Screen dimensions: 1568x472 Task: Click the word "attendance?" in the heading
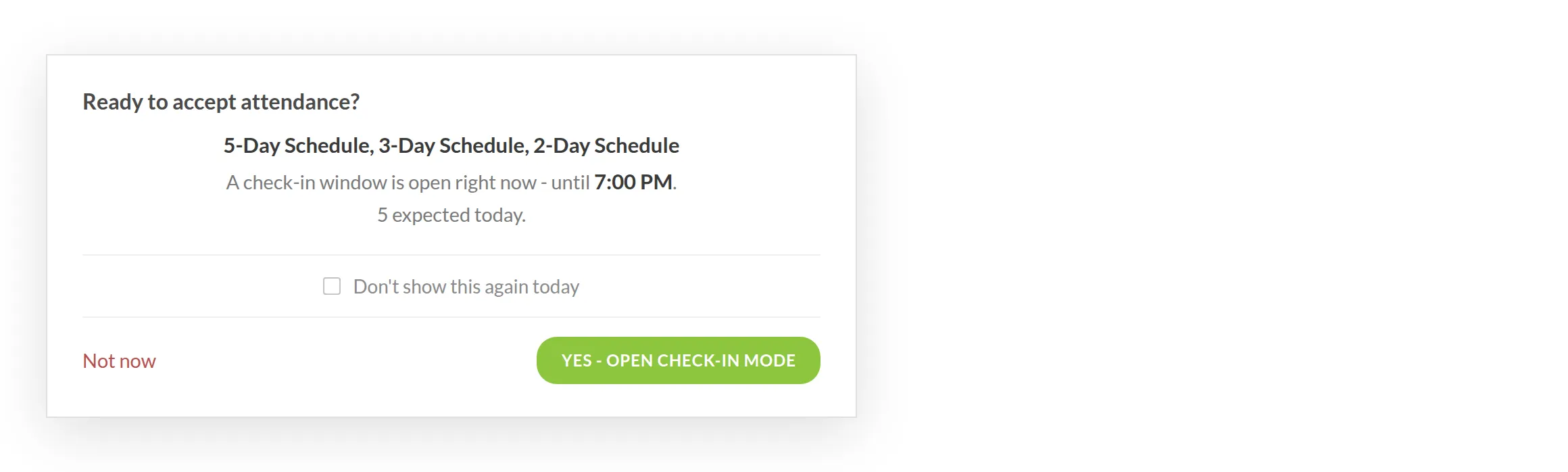click(x=300, y=102)
